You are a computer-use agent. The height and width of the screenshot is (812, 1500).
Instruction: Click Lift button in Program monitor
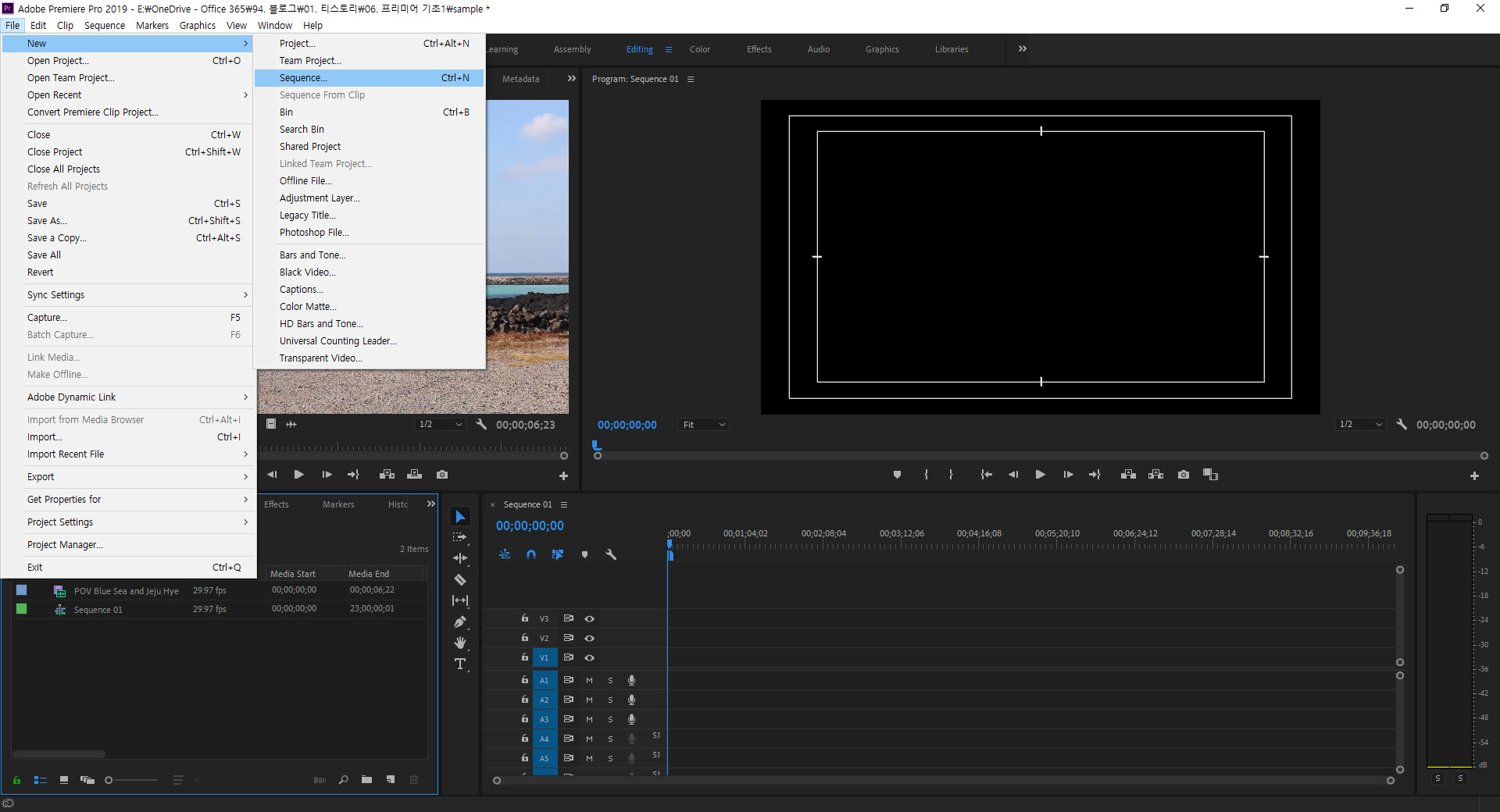pos(1128,475)
